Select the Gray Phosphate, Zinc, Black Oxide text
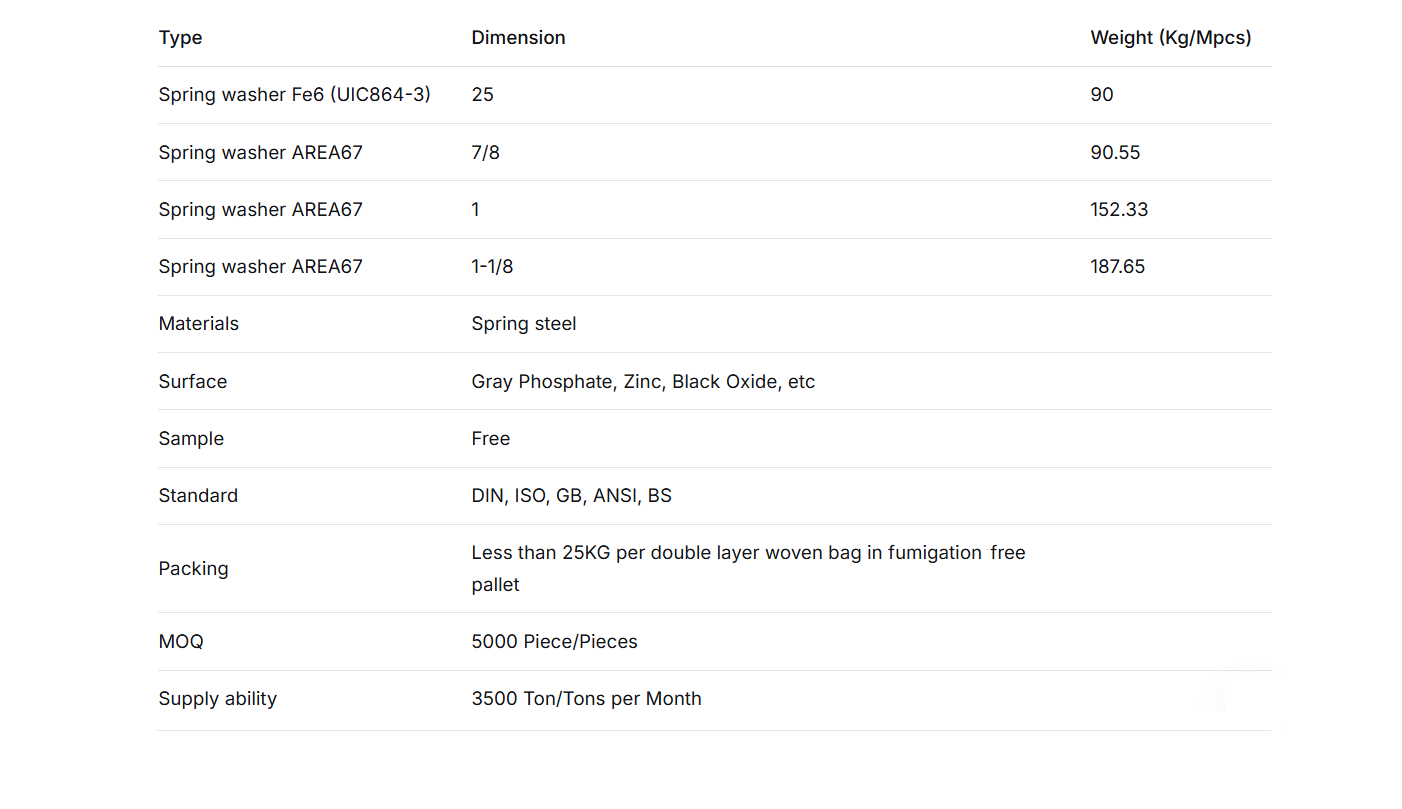The image size is (1402, 809). [x=643, y=382]
